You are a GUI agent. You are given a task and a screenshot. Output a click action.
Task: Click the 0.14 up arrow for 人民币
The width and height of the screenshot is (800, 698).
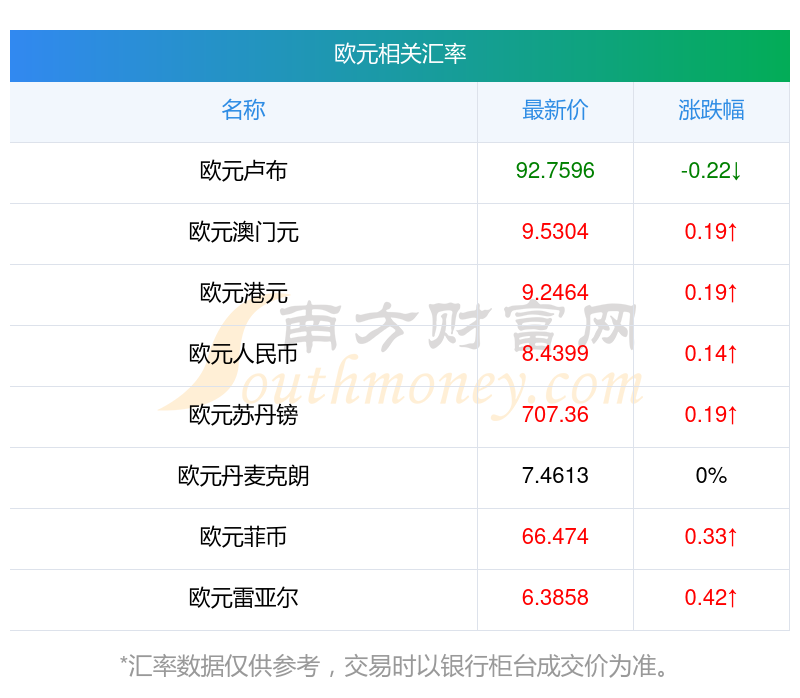pyautogui.click(x=711, y=354)
